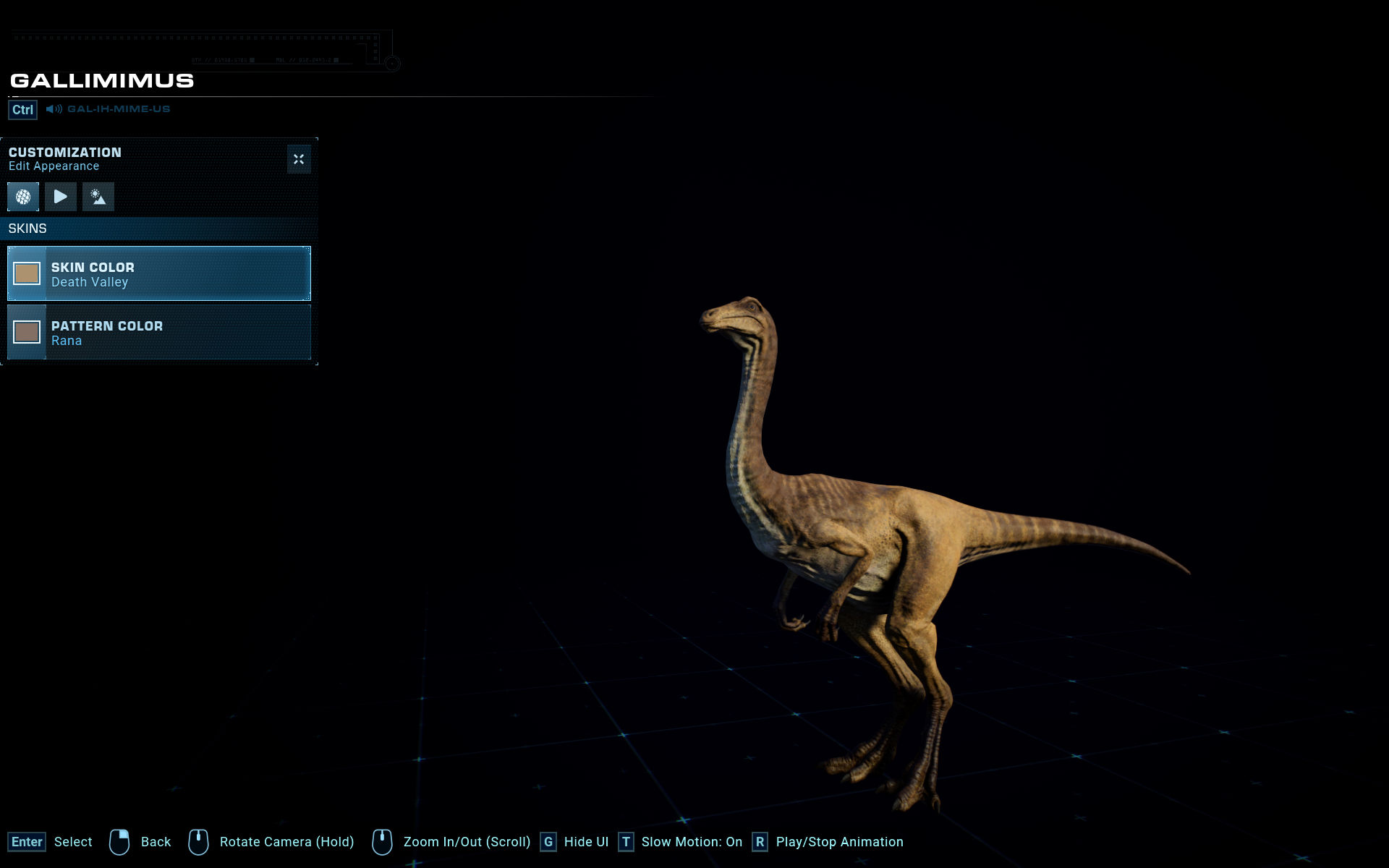Viewport: 1389px width, 868px height.
Task: Click the Zoom In/Out (Scroll) label
Action: pyautogui.click(x=467, y=842)
